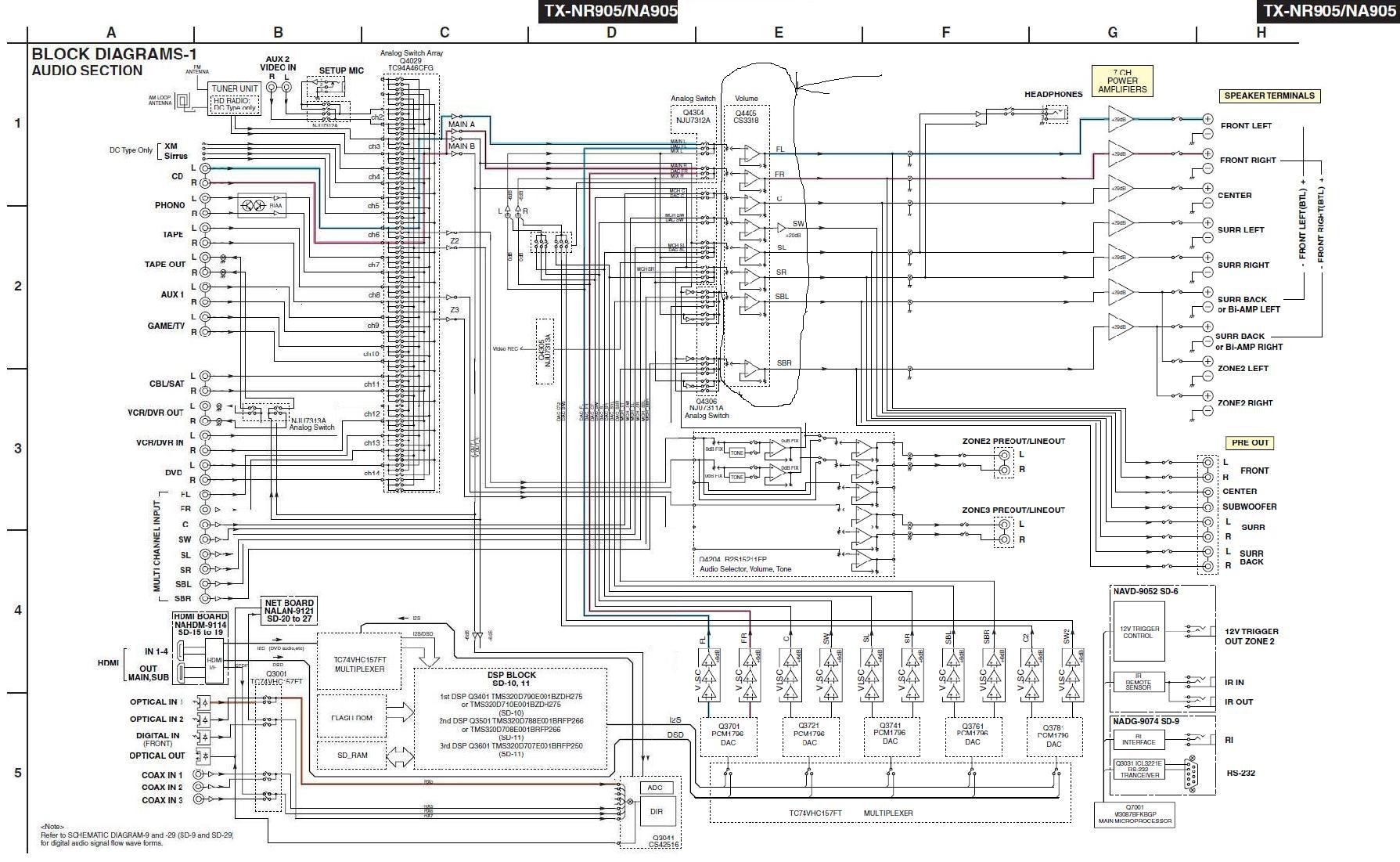Click the SW +20dB amplifier triangle
This screenshot has height=862, width=1400.
pyautogui.click(x=783, y=227)
